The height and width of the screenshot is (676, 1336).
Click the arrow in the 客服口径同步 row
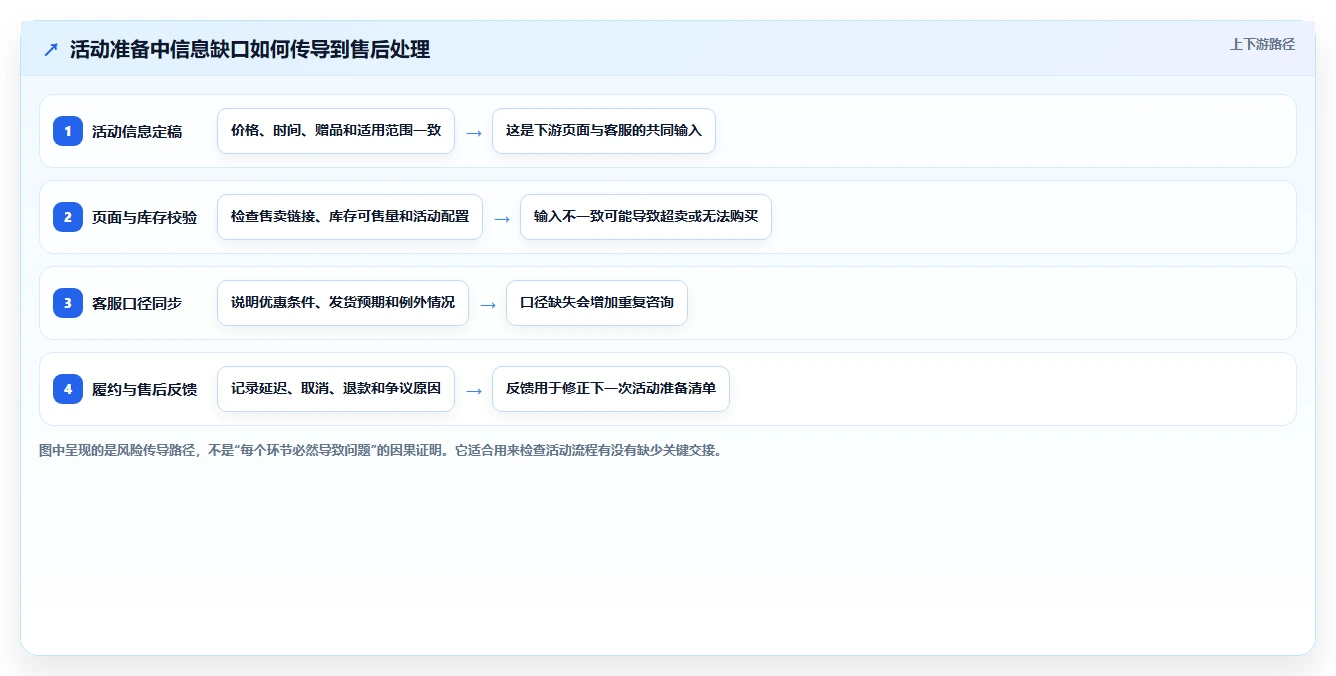[488, 304]
